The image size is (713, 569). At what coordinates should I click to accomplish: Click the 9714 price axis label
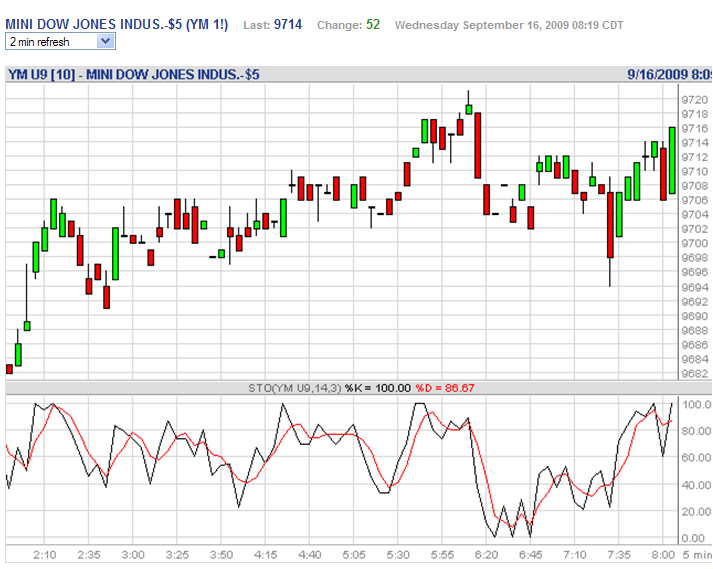tap(694, 143)
